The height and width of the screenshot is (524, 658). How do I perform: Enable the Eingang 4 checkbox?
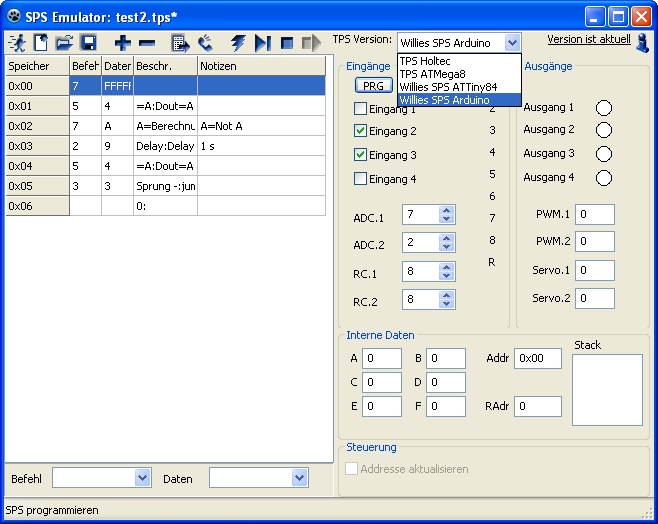pyautogui.click(x=361, y=179)
